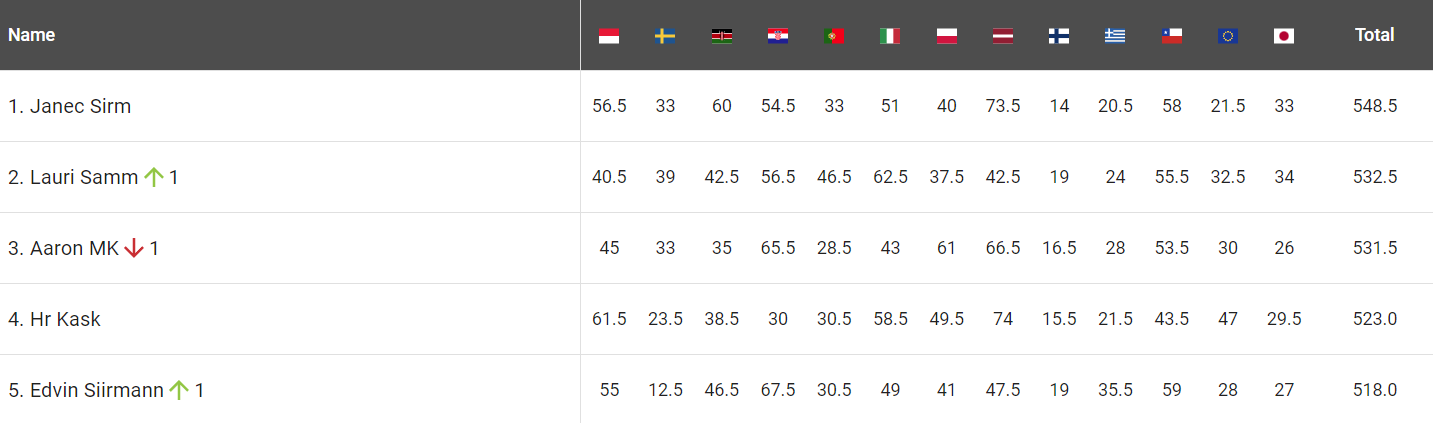Click red down arrow beside Aaron MK
1433x423 pixels.
(x=134, y=248)
